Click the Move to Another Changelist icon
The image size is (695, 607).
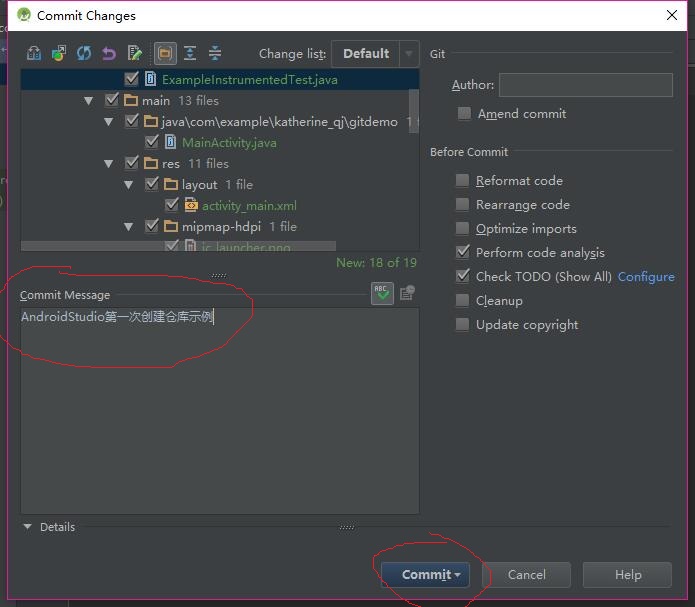click(x=59, y=54)
